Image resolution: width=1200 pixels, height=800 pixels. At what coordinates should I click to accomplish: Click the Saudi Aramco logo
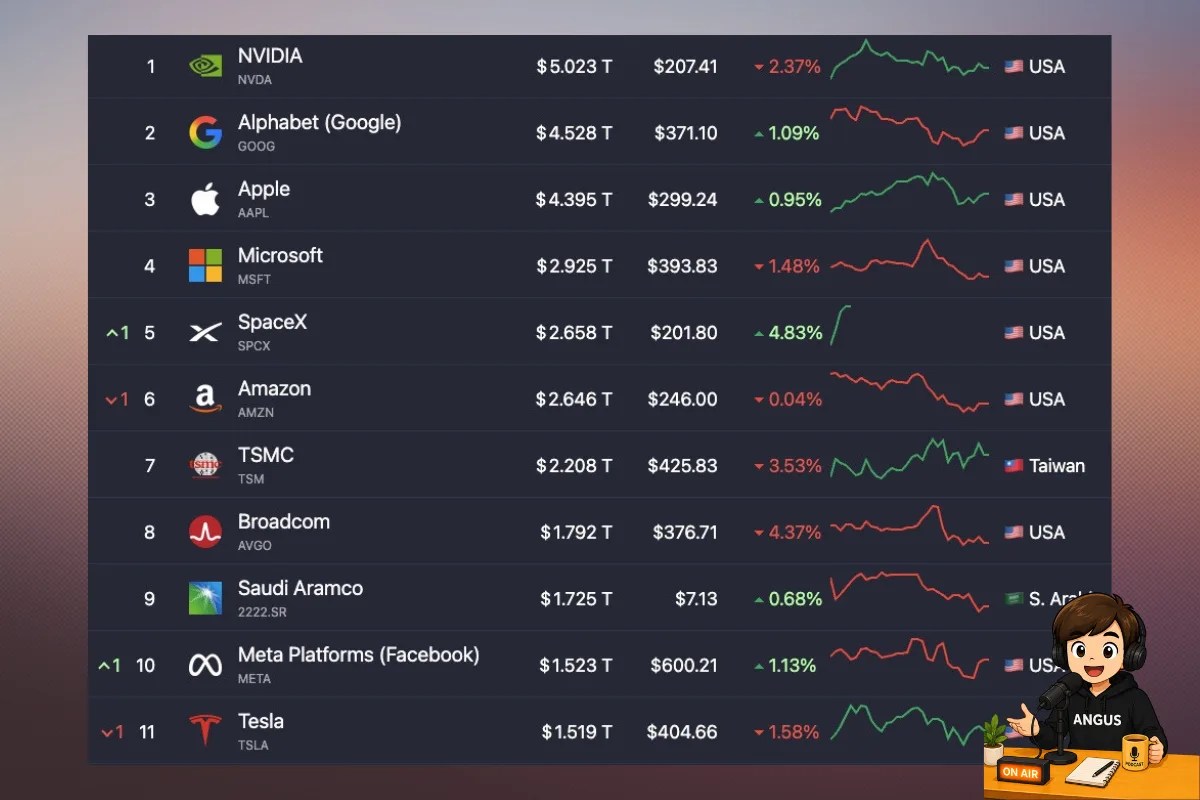click(205, 598)
